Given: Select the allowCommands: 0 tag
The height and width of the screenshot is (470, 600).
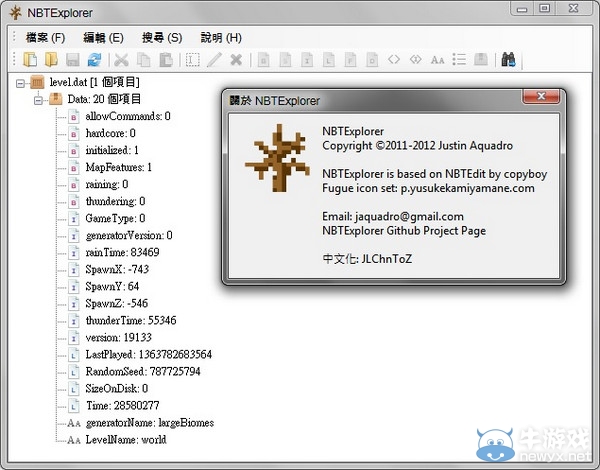Looking at the screenshot, I should click(128, 116).
